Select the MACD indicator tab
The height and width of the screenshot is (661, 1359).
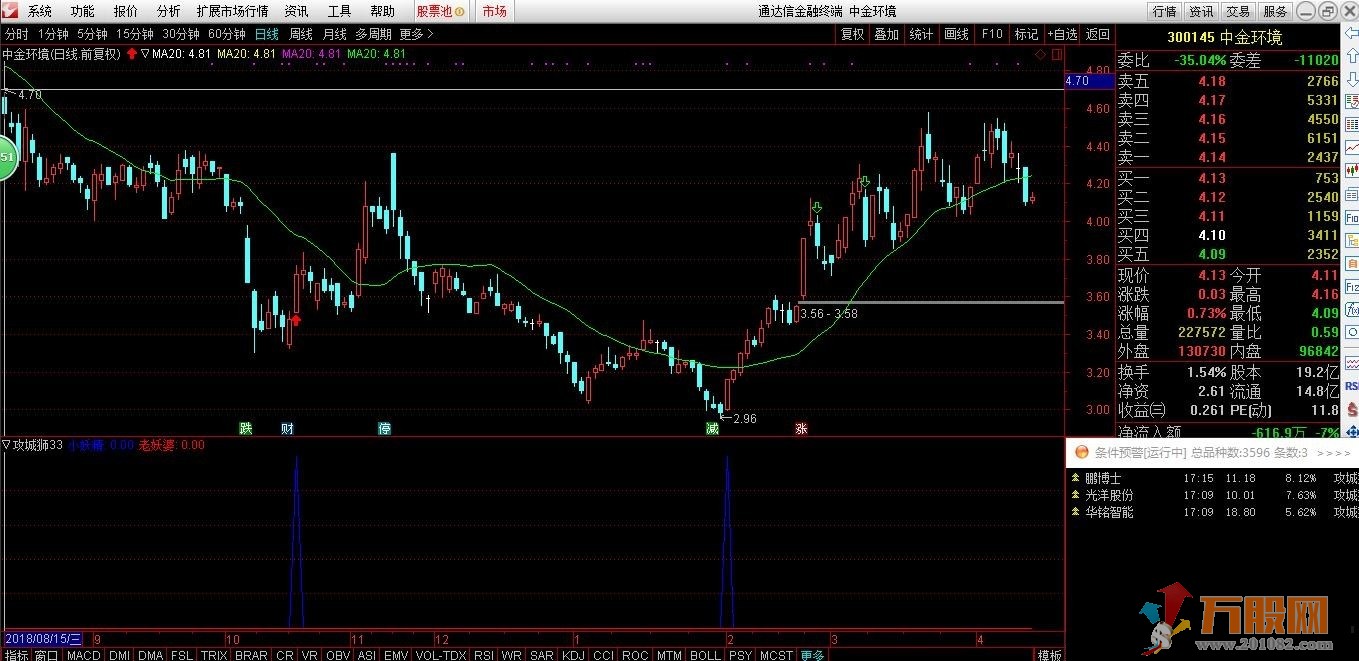[x=84, y=655]
